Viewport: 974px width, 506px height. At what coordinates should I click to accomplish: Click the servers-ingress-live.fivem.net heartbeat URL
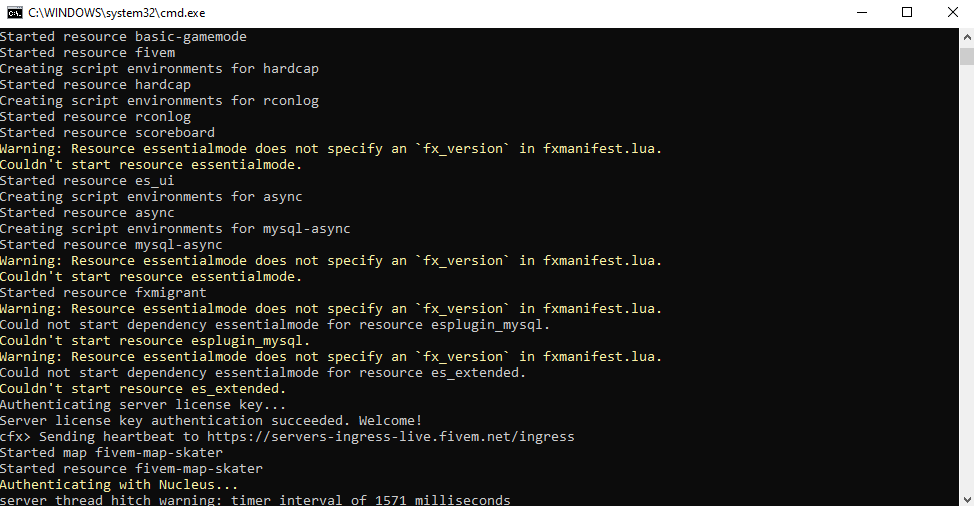coord(391,436)
